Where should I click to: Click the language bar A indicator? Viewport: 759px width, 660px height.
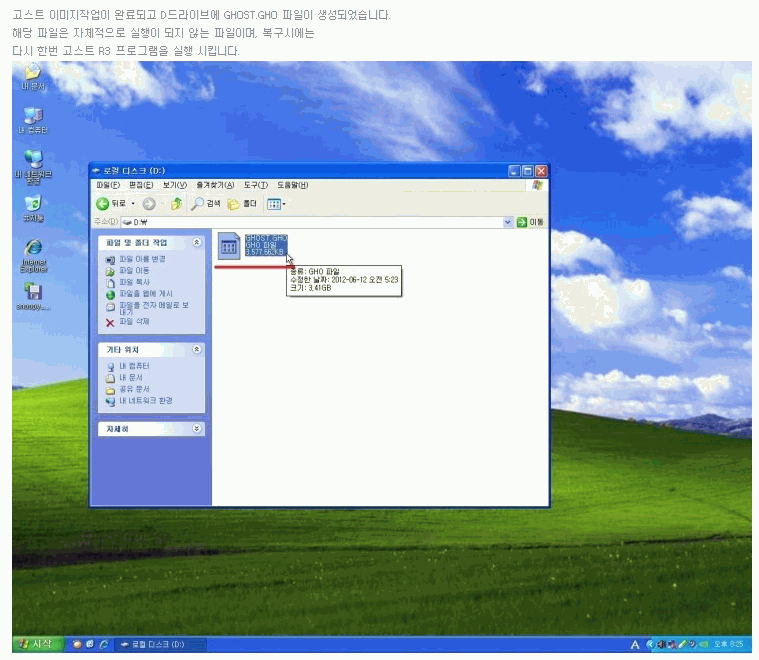(635, 645)
